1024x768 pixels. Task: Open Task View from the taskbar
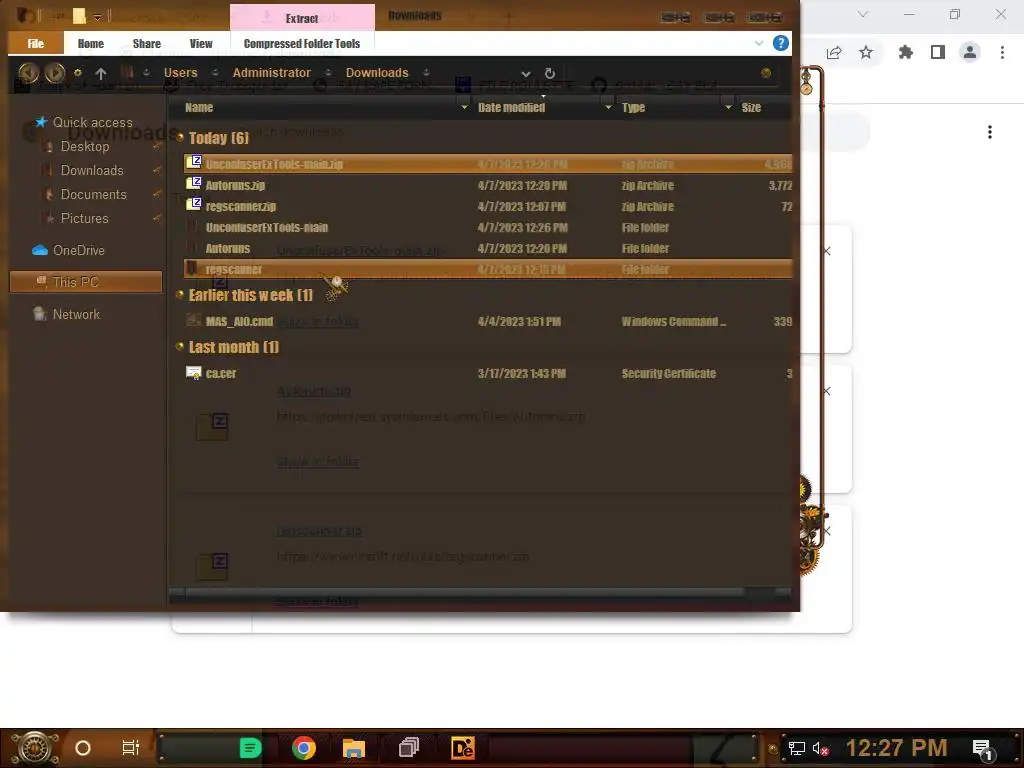[131, 748]
